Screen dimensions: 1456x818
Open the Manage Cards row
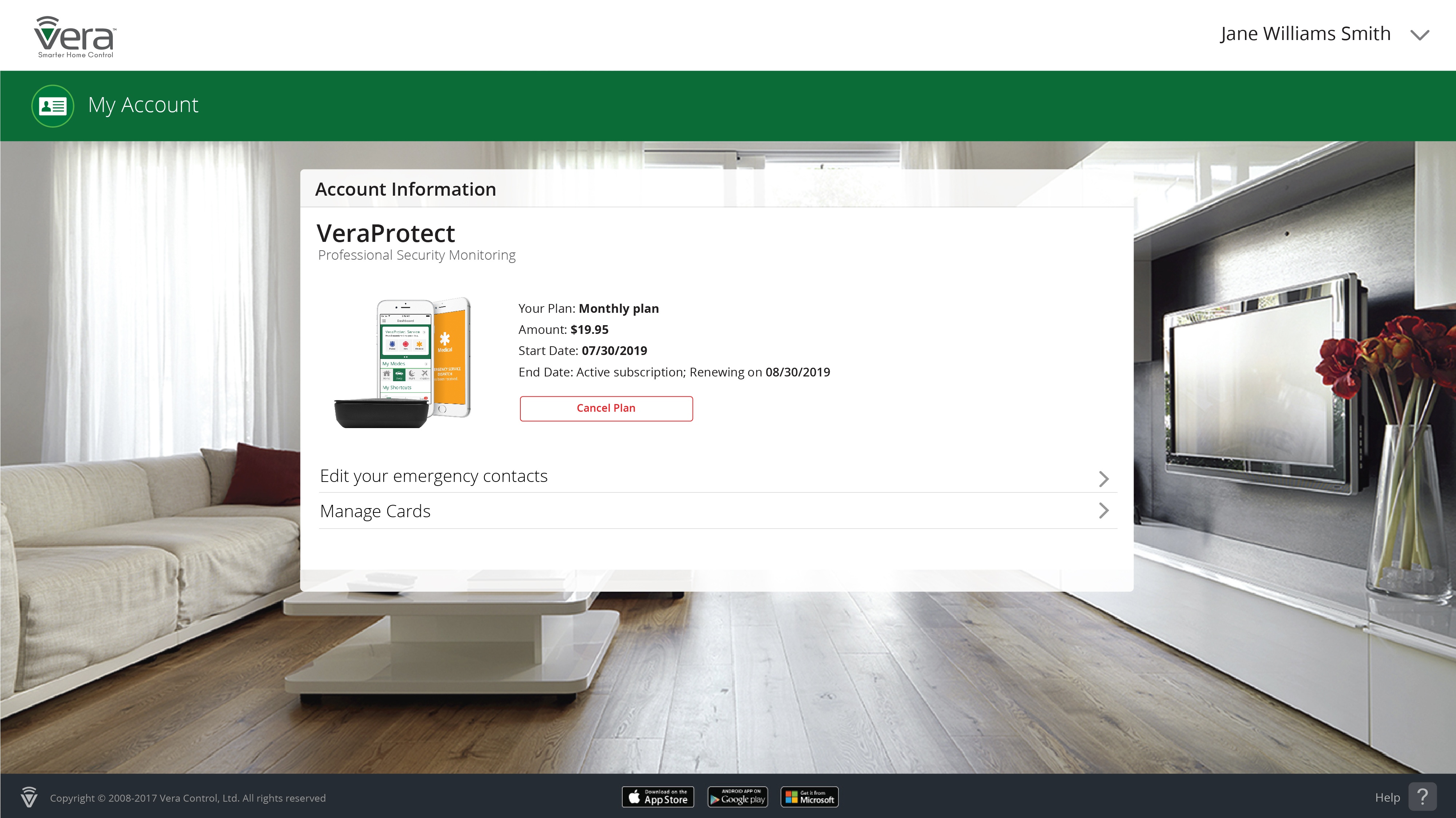718,511
